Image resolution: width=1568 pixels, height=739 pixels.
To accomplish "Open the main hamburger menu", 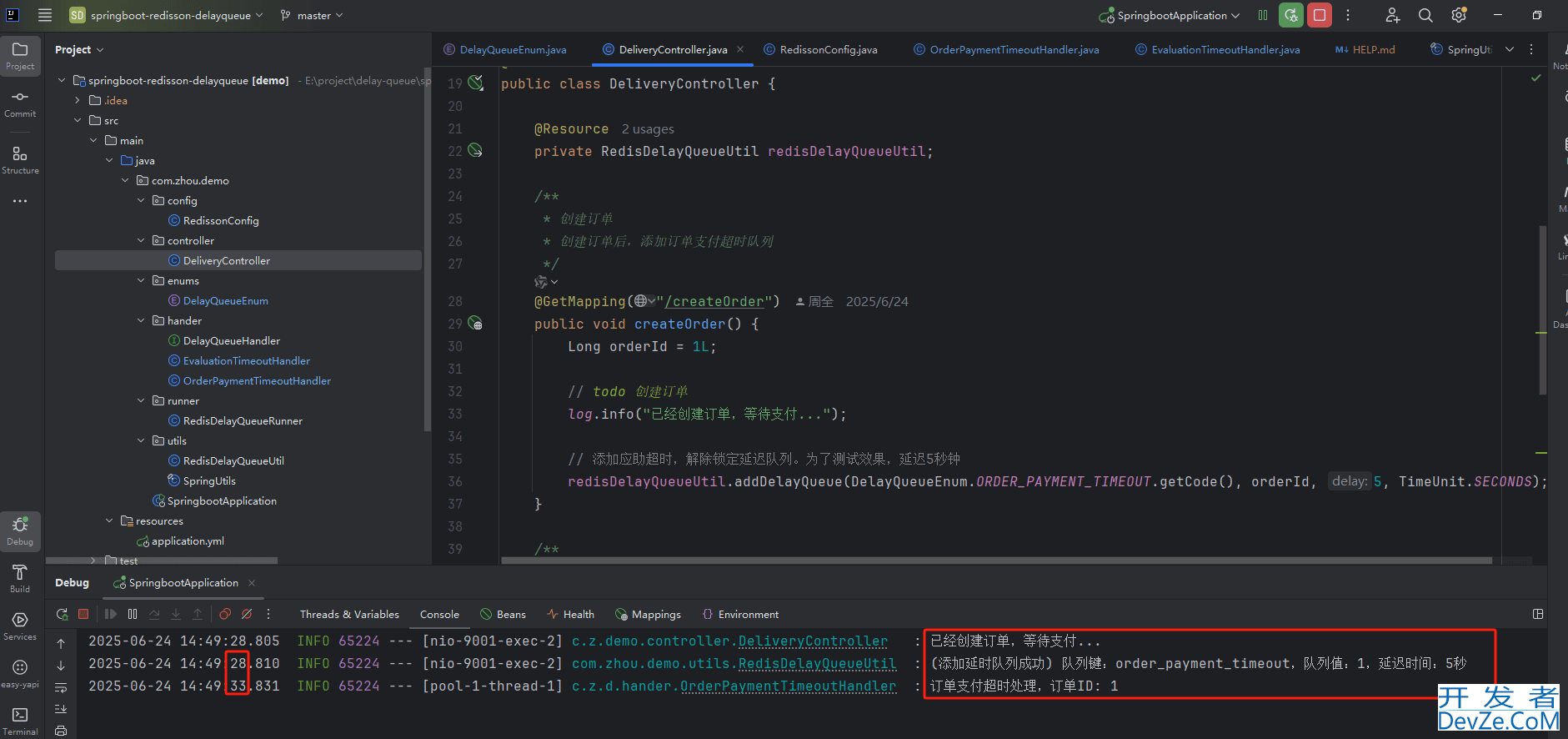I will (45, 15).
